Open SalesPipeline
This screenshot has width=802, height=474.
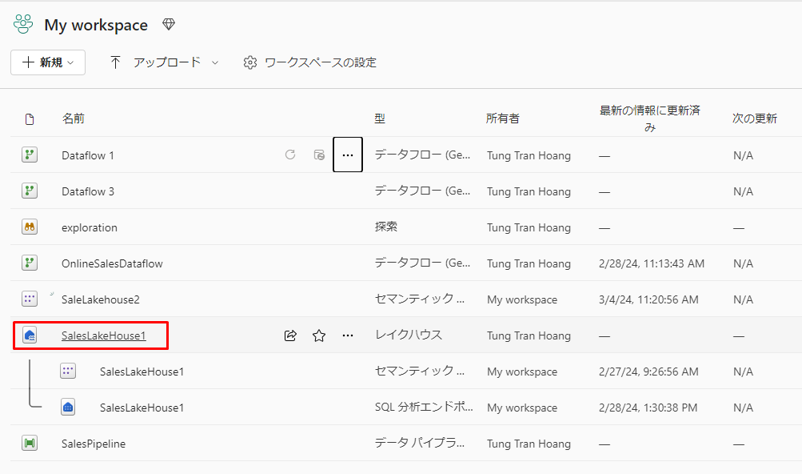coord(93,444)
